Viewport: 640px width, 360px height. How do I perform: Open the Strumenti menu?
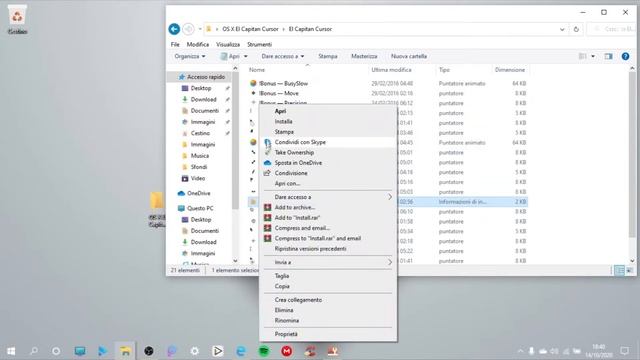tap(259, 44)
